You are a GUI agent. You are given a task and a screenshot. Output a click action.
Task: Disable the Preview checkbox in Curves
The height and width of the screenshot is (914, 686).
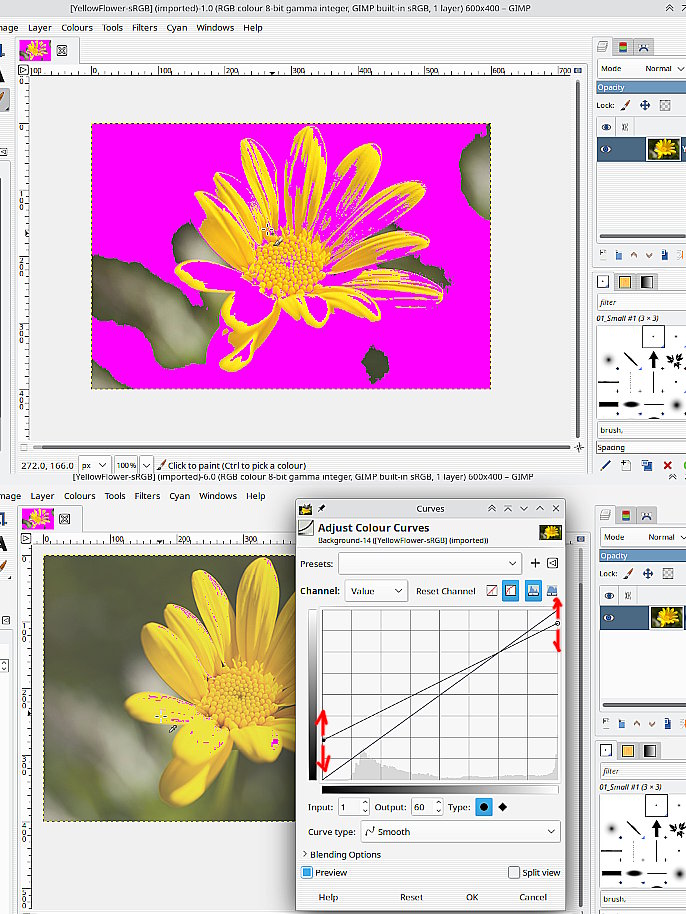(x=308, y=872)
